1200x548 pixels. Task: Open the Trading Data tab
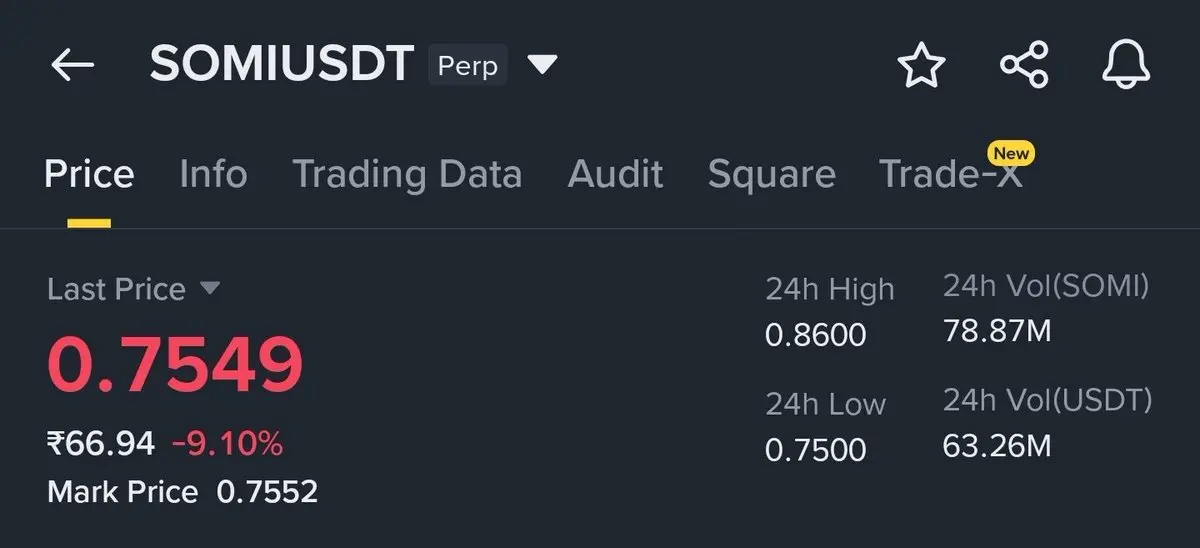(x=407, y=174)
